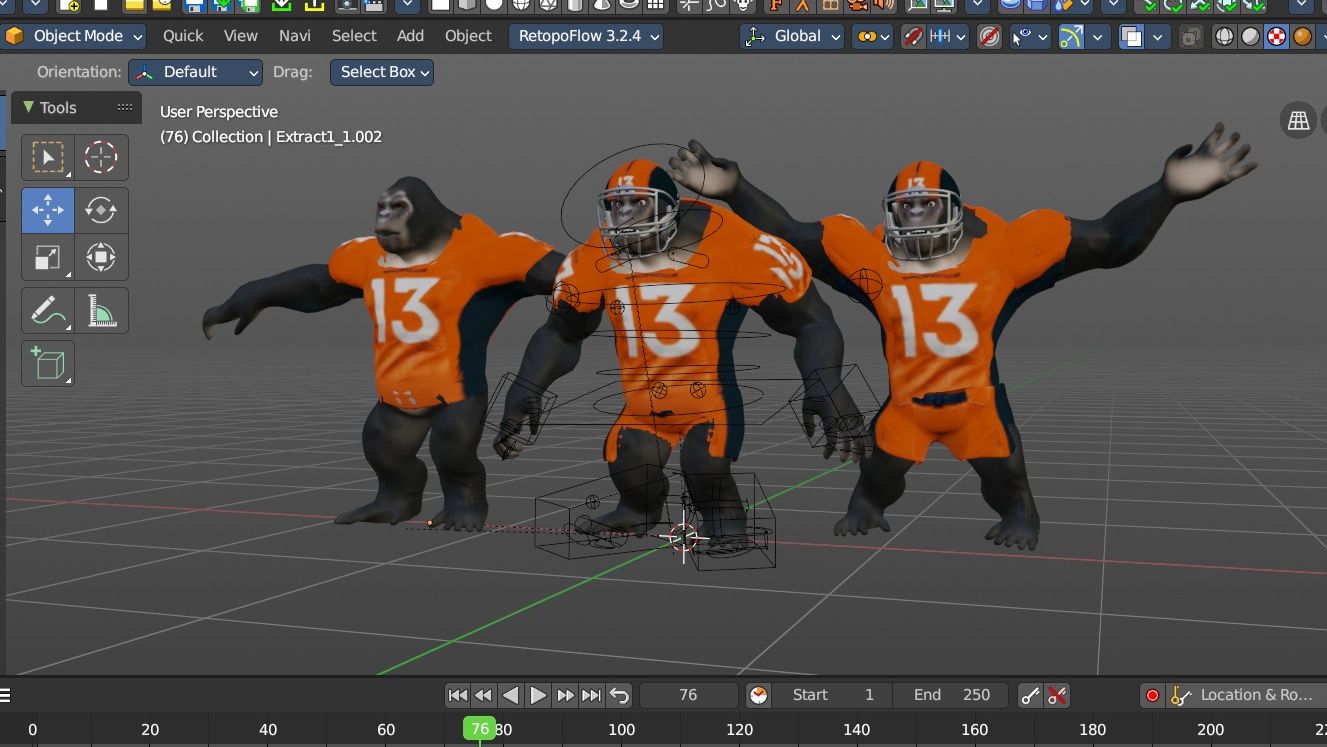Toggle viewport overlays

[x=1132, y=37]
